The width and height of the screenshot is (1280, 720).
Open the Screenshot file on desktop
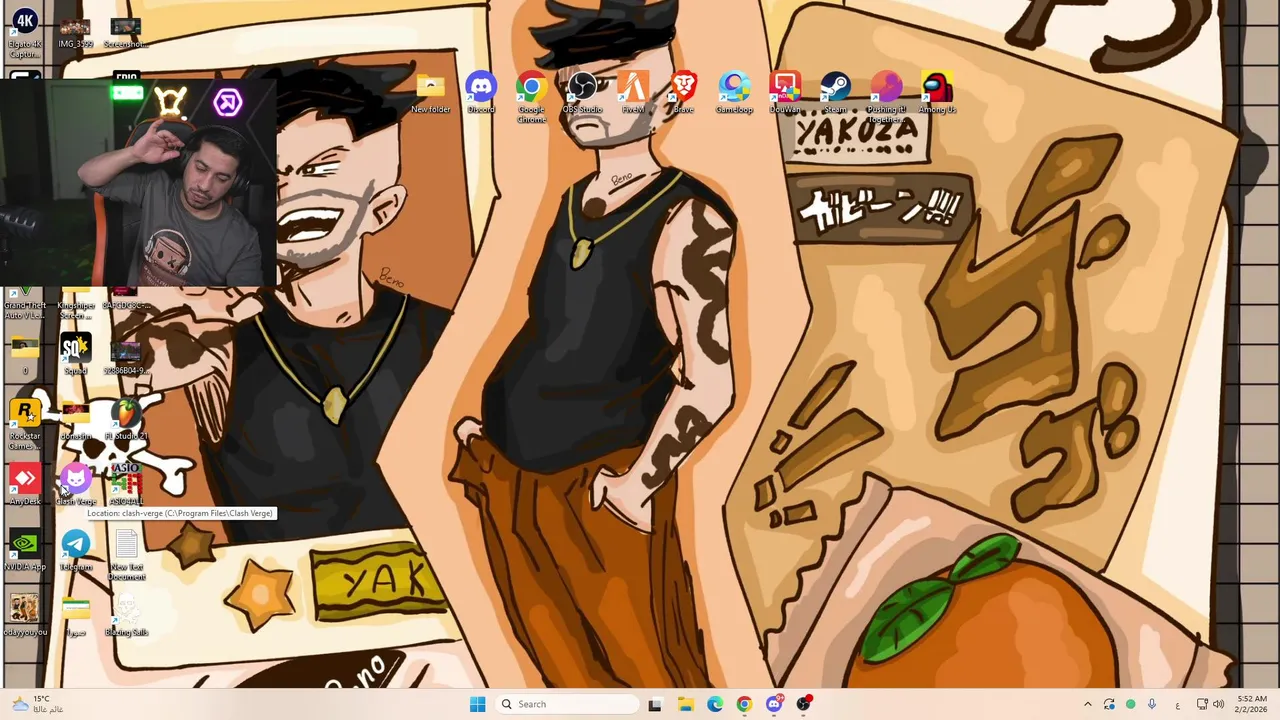[x=125, y=33]
